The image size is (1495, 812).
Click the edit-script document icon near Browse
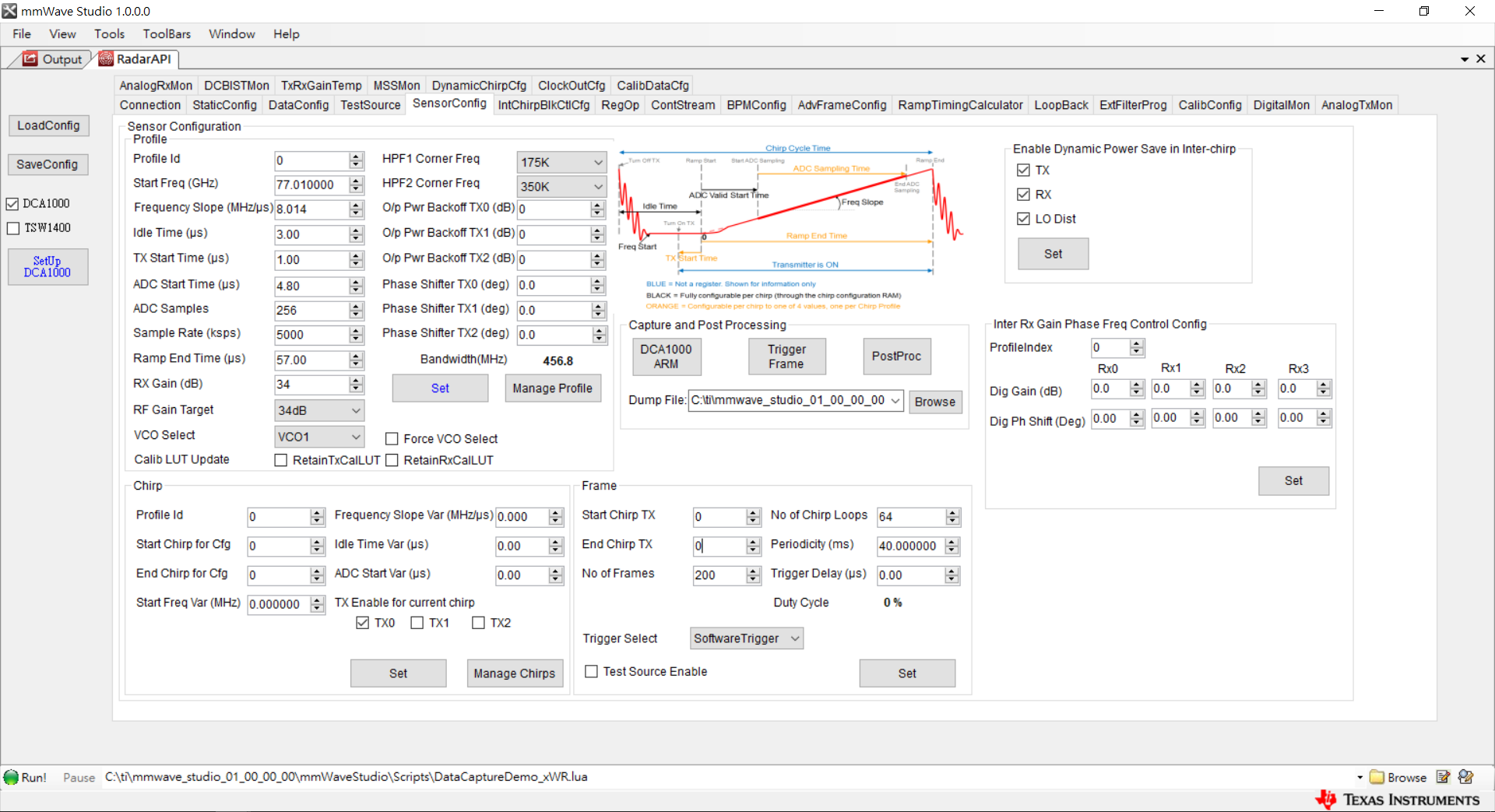[x=1444, y=777]
